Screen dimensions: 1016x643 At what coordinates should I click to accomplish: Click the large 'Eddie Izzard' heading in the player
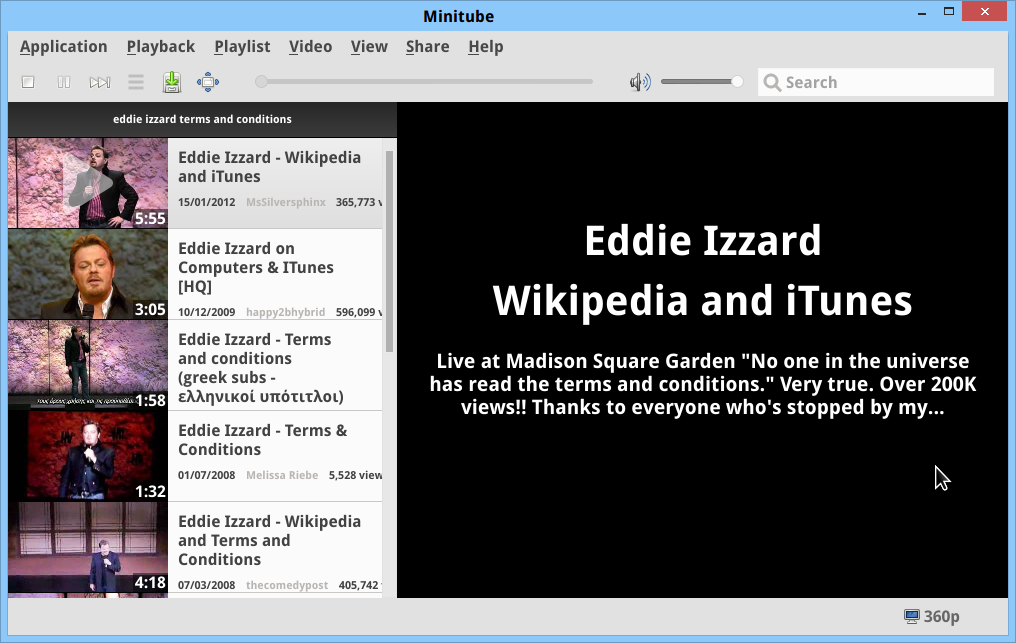click(703, 240)
